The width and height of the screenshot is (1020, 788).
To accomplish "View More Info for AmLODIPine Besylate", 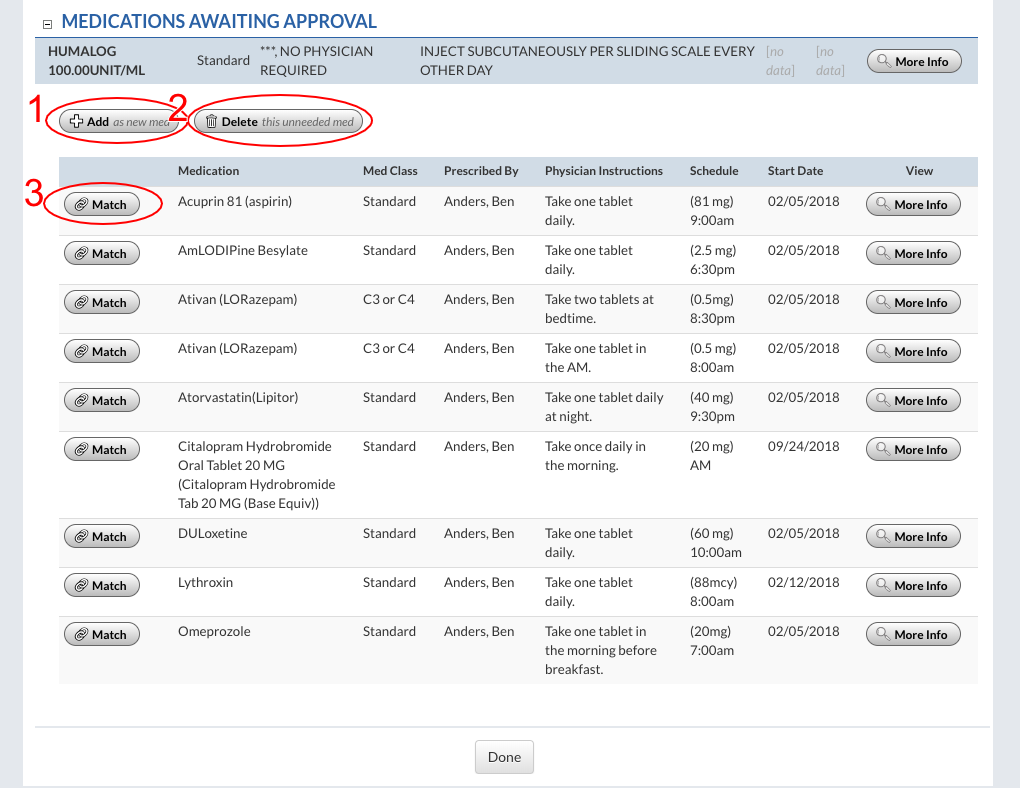I will point(912,253).
